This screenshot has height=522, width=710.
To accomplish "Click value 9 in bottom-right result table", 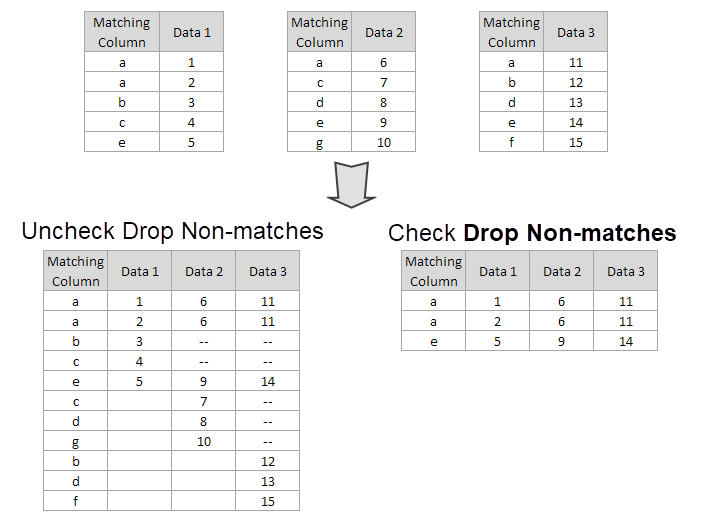I will coord(562,341).
